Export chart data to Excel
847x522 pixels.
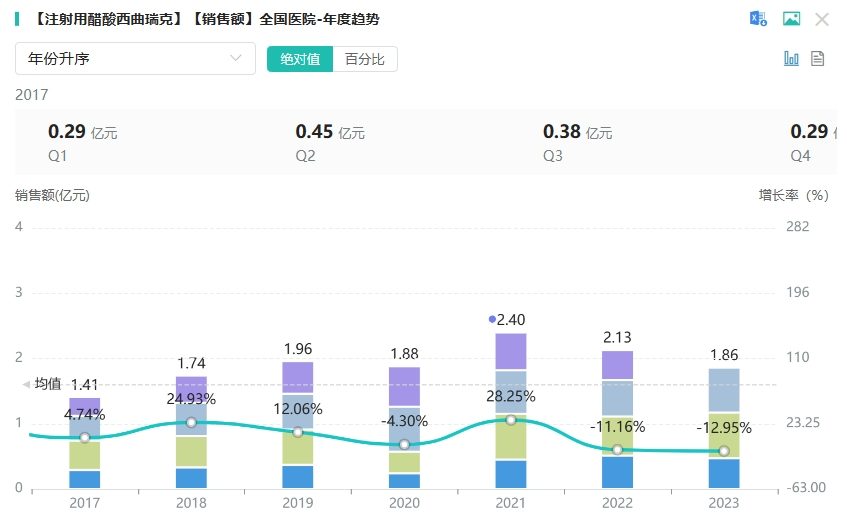(758, 19)
